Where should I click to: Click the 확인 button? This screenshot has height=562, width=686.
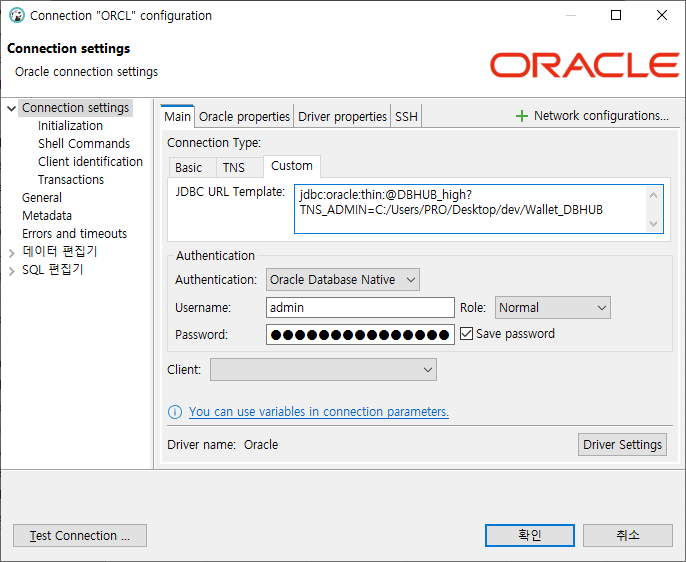coord(530,535)
